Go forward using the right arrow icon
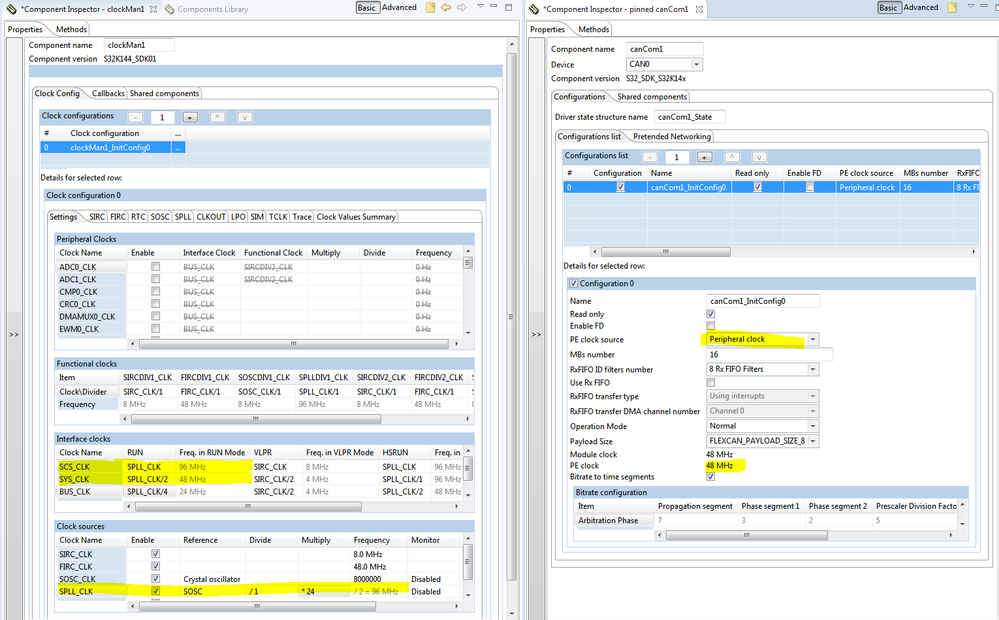The image size is (999, 620). click(x=462, y=8)
